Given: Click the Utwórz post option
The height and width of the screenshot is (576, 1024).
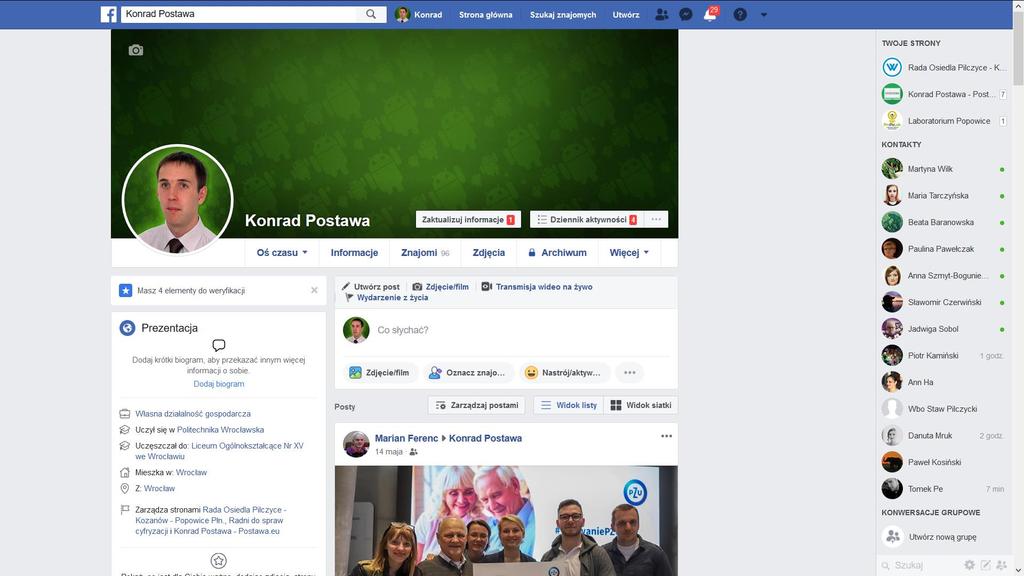Looking at the screenshot, I should point(371,287).
